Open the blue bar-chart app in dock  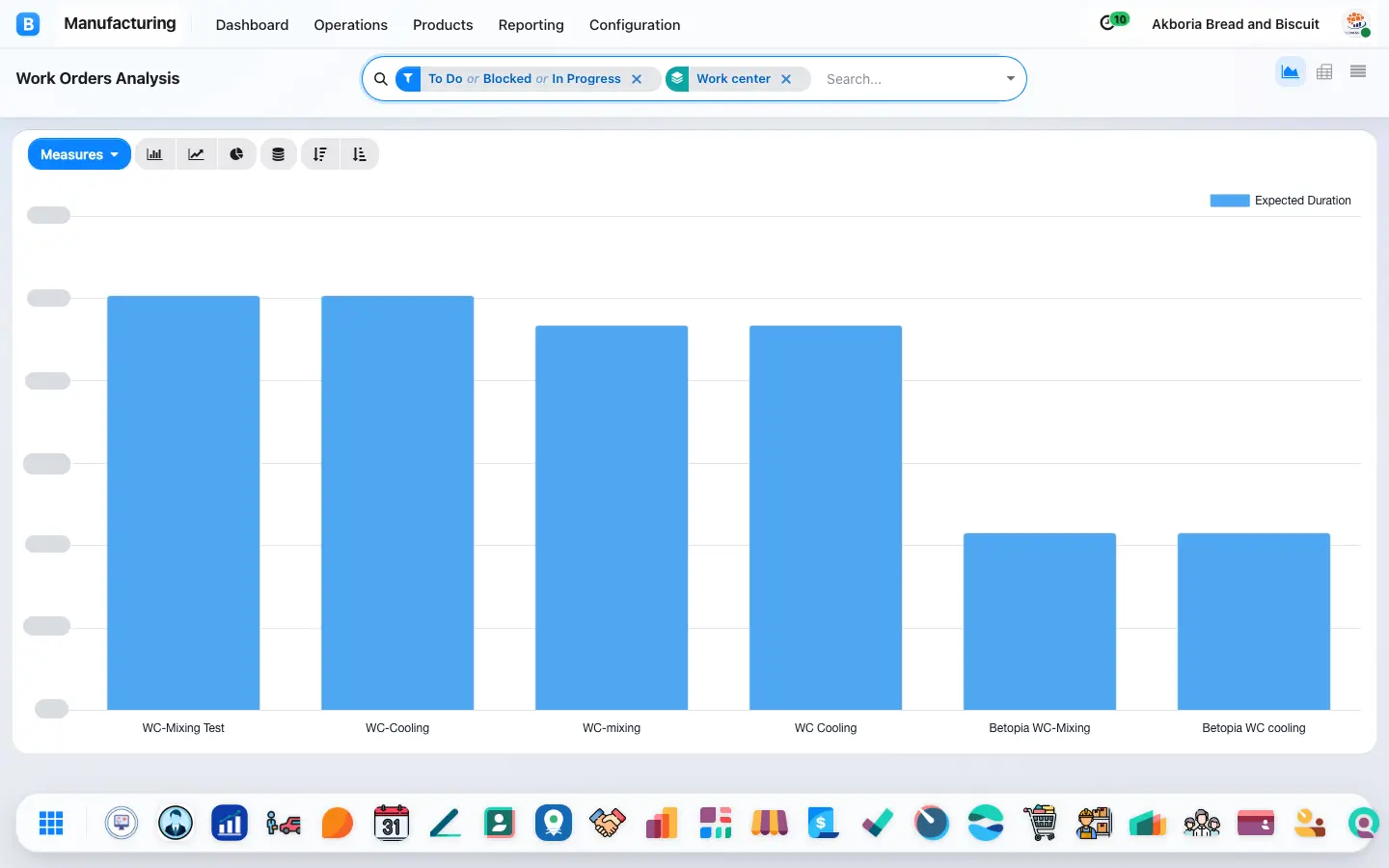pos(230,823)
